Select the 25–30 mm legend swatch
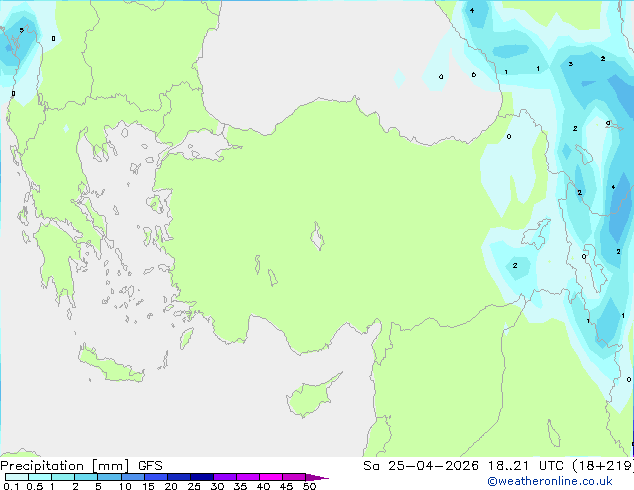This screenshot has height=490, width=634. pos(202,477)
